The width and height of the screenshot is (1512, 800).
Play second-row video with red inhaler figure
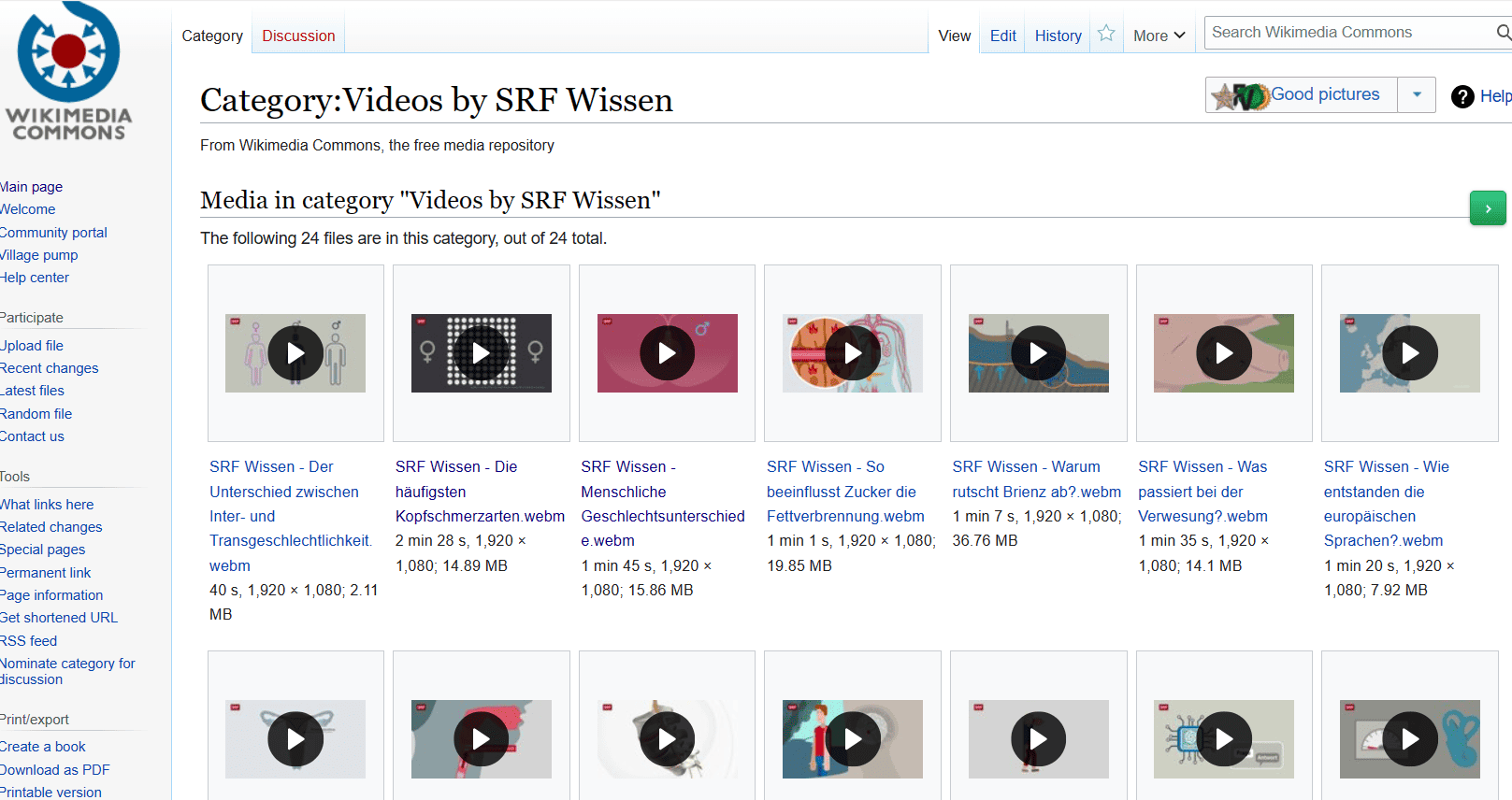coord(481,739)
